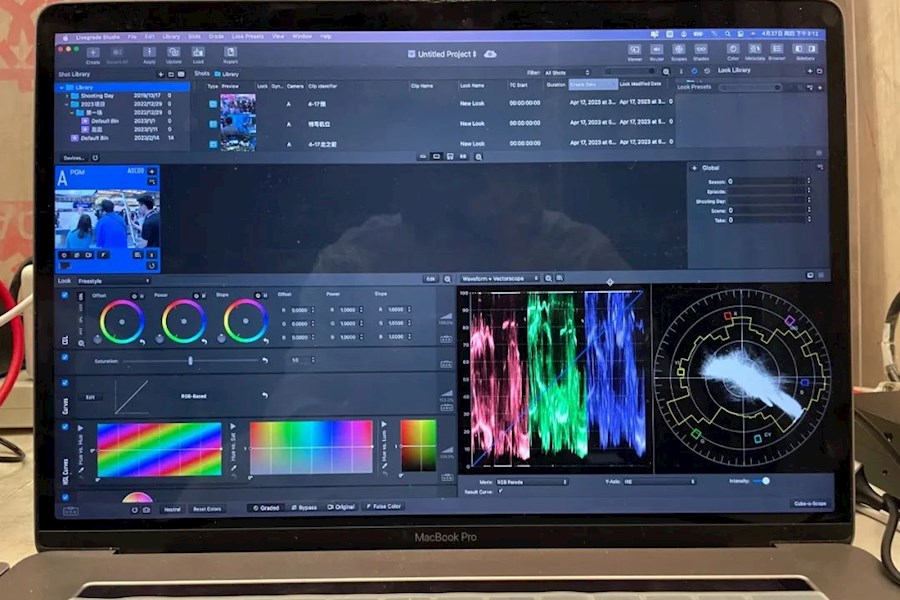Click the Saturation slider handle
Image resolution: width=900 pixels, height=600 pixels.
(x=190, y=360)
